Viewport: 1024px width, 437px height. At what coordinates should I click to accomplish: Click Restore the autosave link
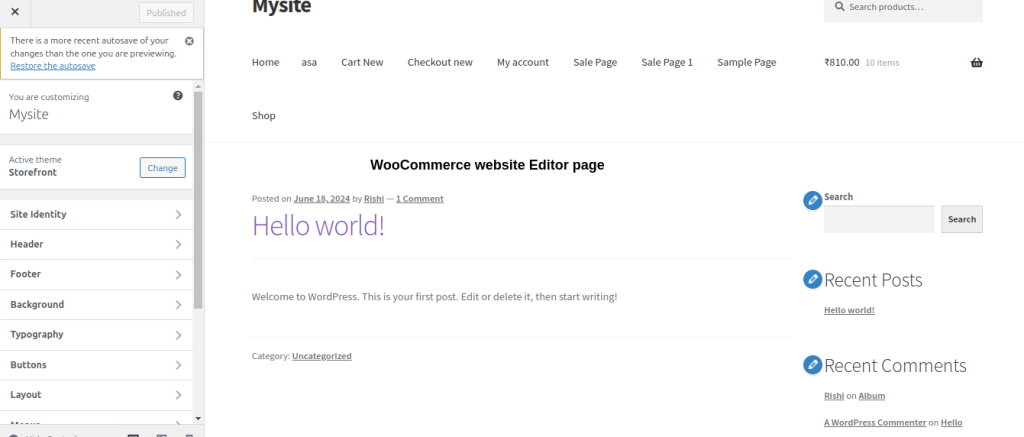(53, 66)
